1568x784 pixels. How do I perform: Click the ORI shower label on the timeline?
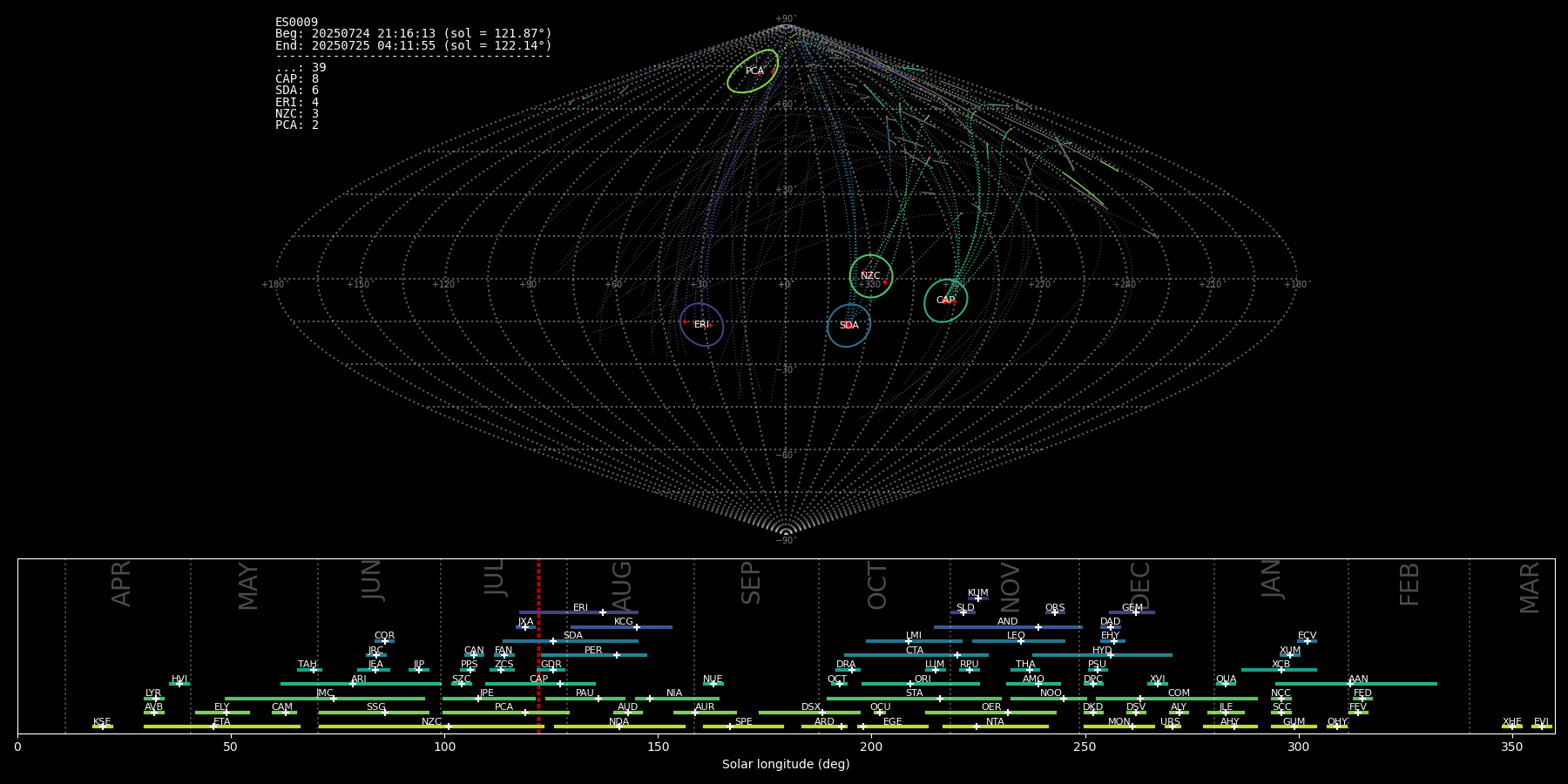pyautogui.click(x=923, y=679)
